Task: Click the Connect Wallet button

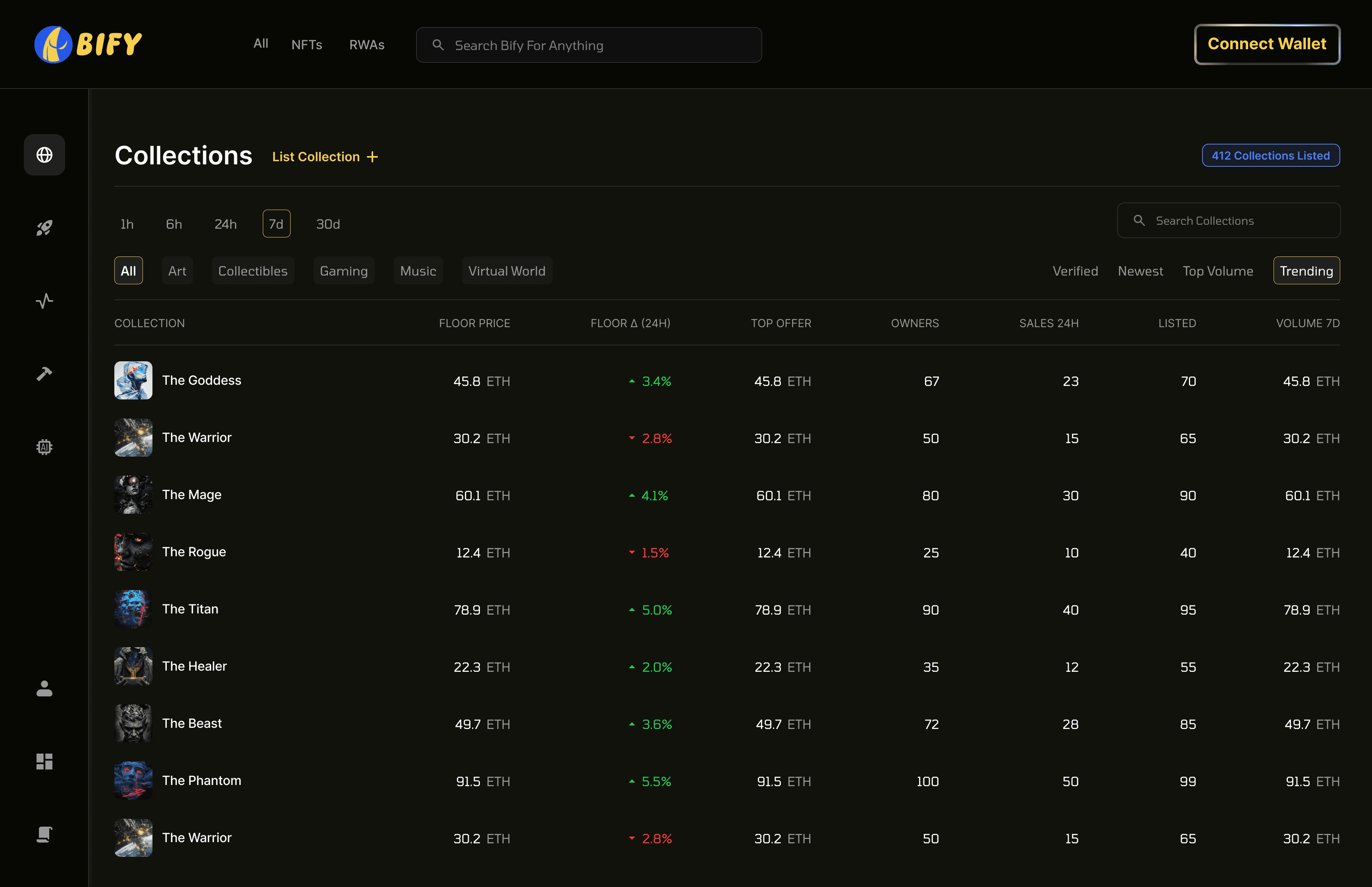Action: [x=1267, y=44]
